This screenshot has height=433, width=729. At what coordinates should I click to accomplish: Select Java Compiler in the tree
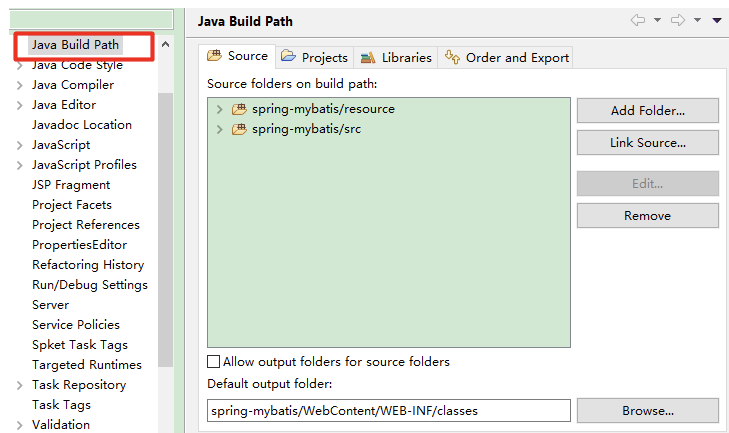click(73, 85)
